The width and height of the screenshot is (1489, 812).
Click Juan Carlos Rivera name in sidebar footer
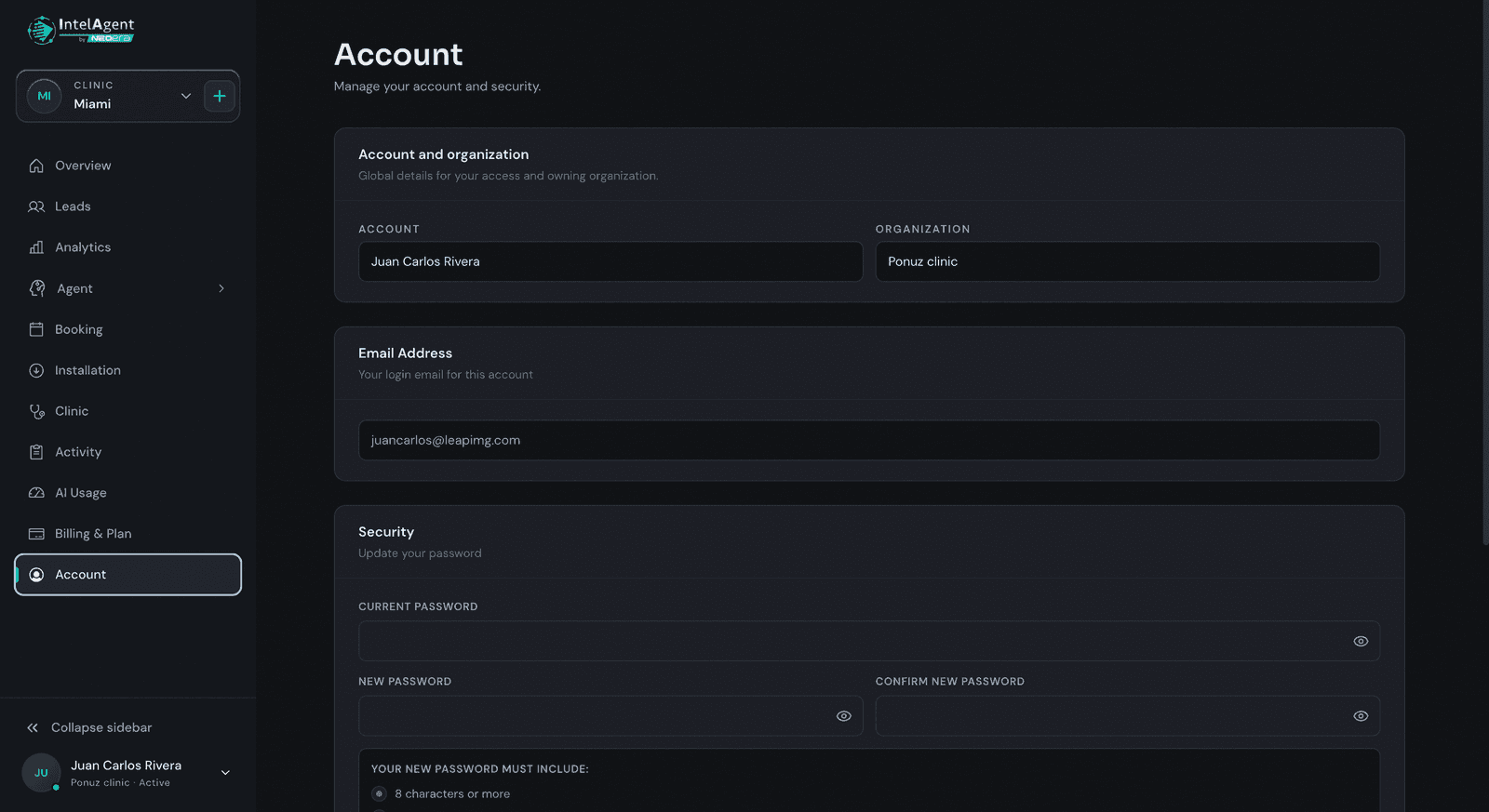[x=127, y=765]
